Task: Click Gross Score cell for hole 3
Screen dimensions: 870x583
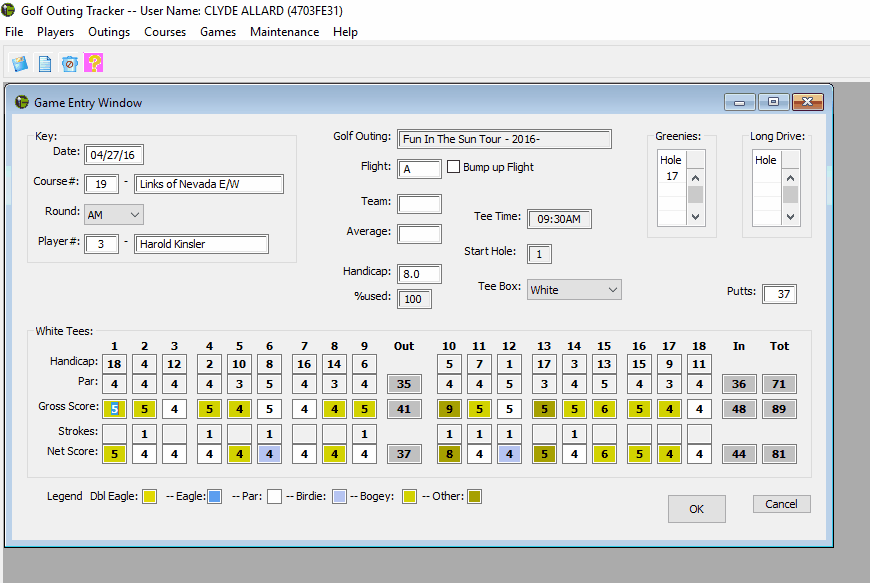Action: tap(174, 409)
